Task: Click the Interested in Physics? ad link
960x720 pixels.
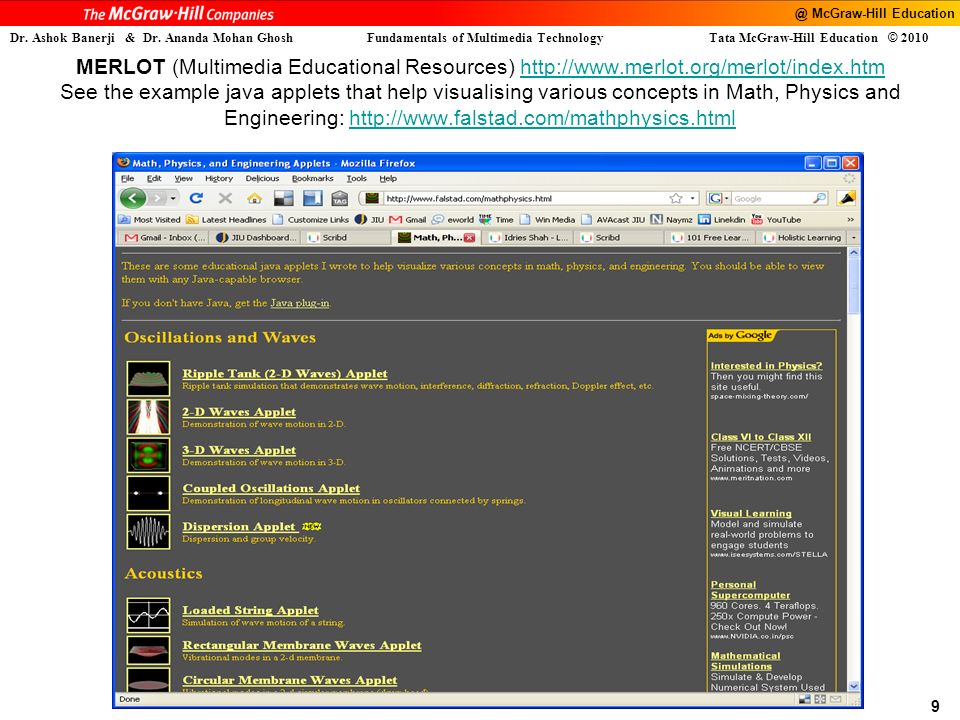Action: tap(766, 366)
